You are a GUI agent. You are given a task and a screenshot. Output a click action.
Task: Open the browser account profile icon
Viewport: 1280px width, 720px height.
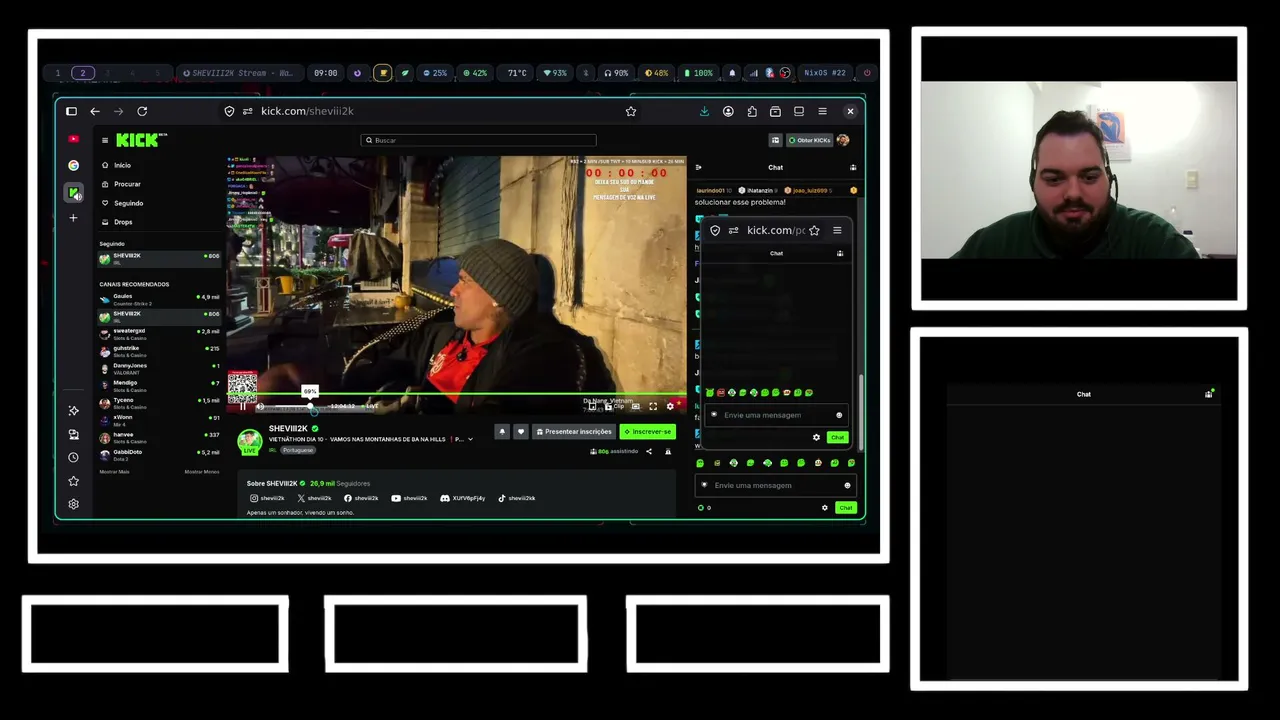[728, 111]
